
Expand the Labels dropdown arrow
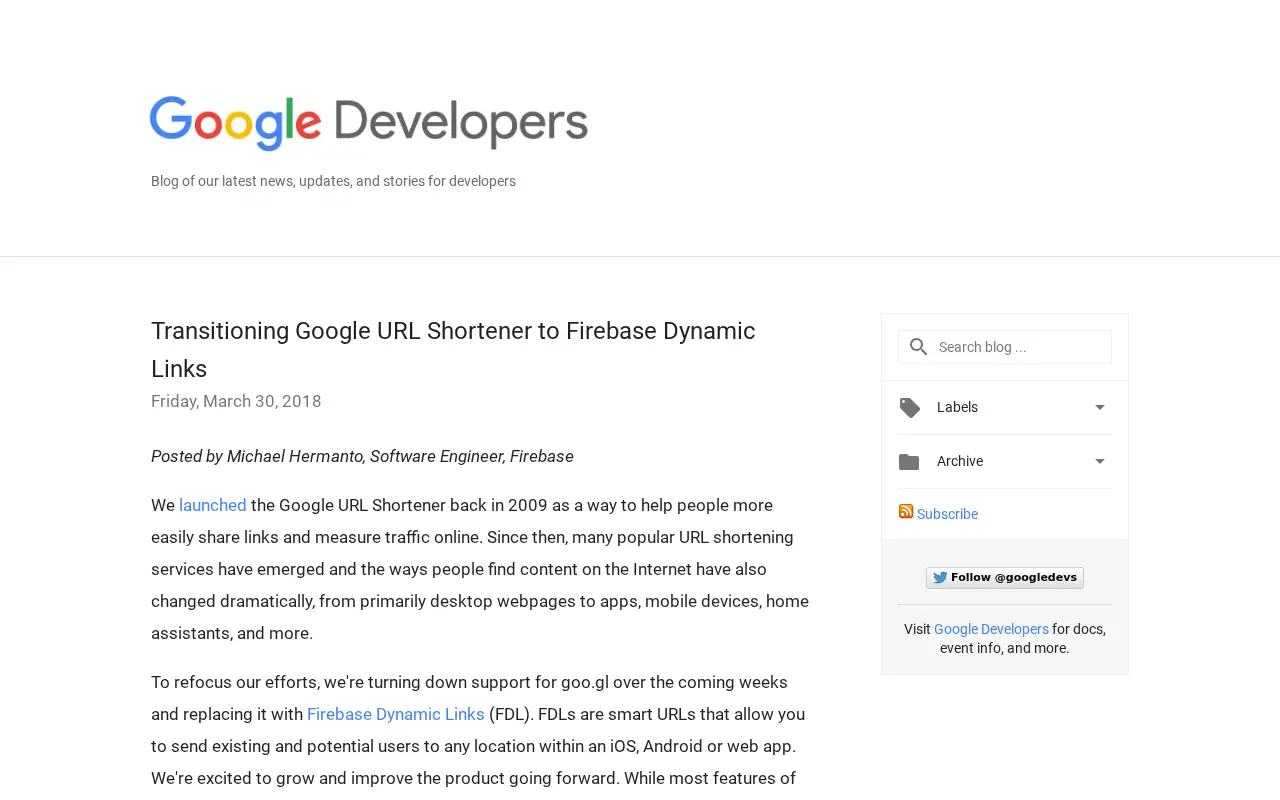(x=1100, y=407)
